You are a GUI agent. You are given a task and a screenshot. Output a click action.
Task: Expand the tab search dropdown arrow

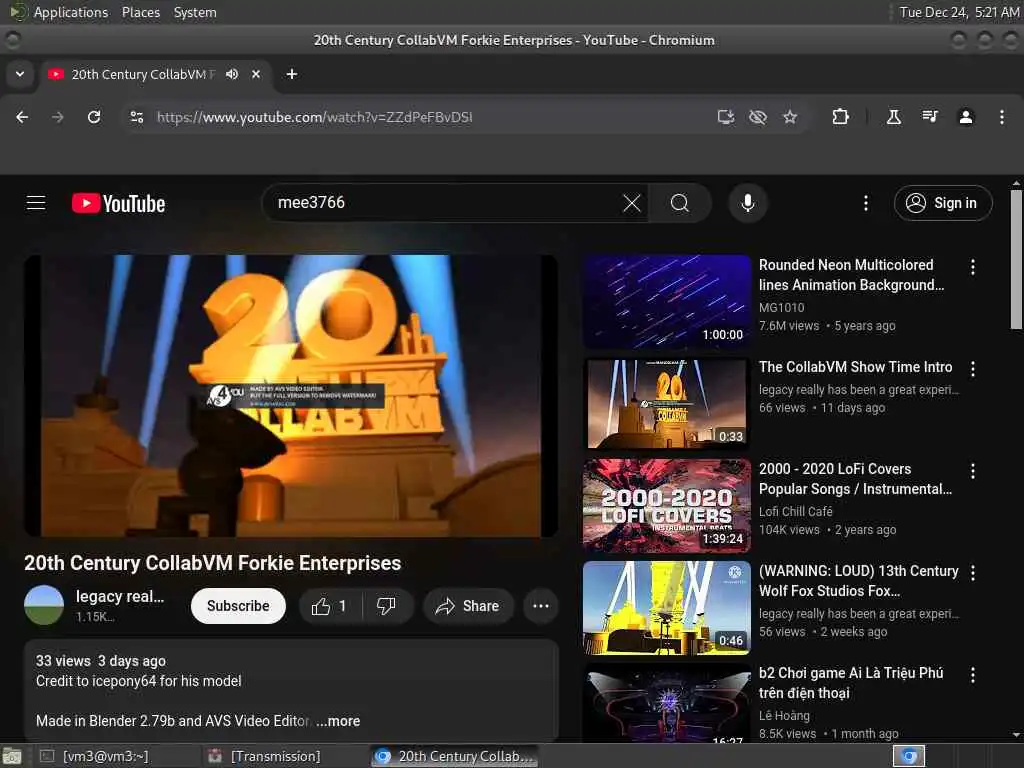[x=20, y=74]
